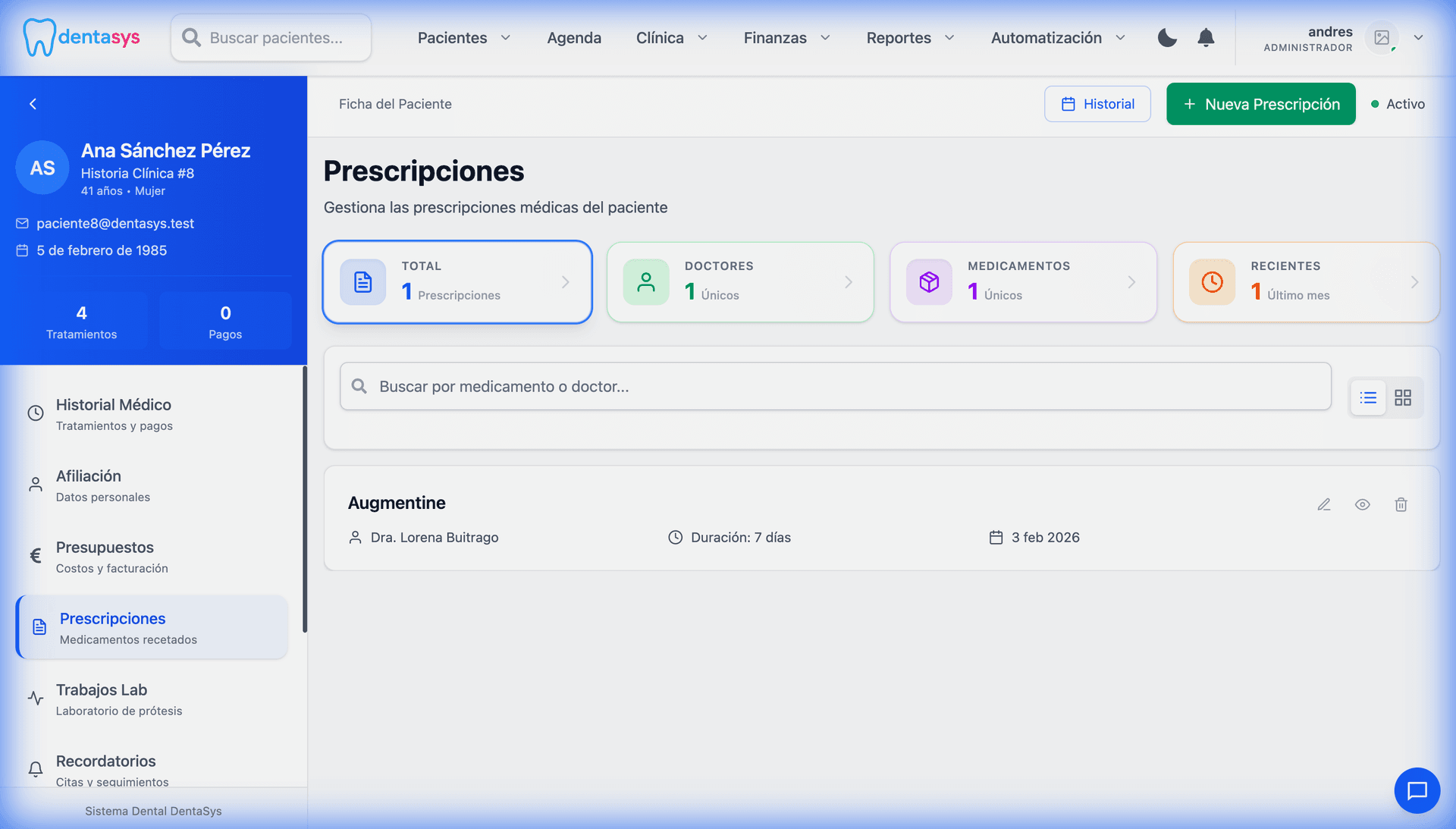This screenshot has width=1456, height=829.
Task: Create a Nueva Prescripción
Action: [x=1260, y=104]
